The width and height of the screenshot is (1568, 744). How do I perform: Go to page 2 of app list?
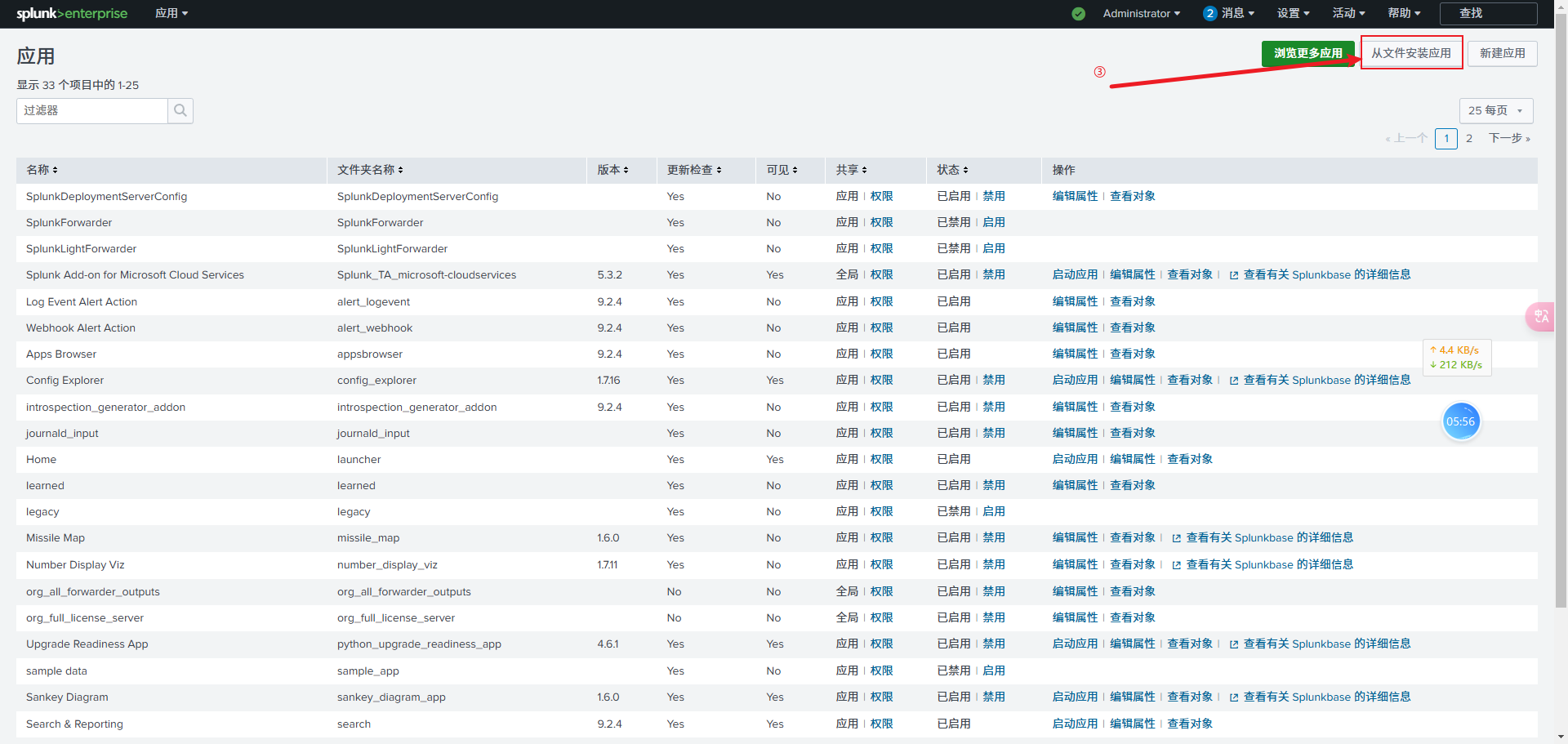[x=1469, y=139]
